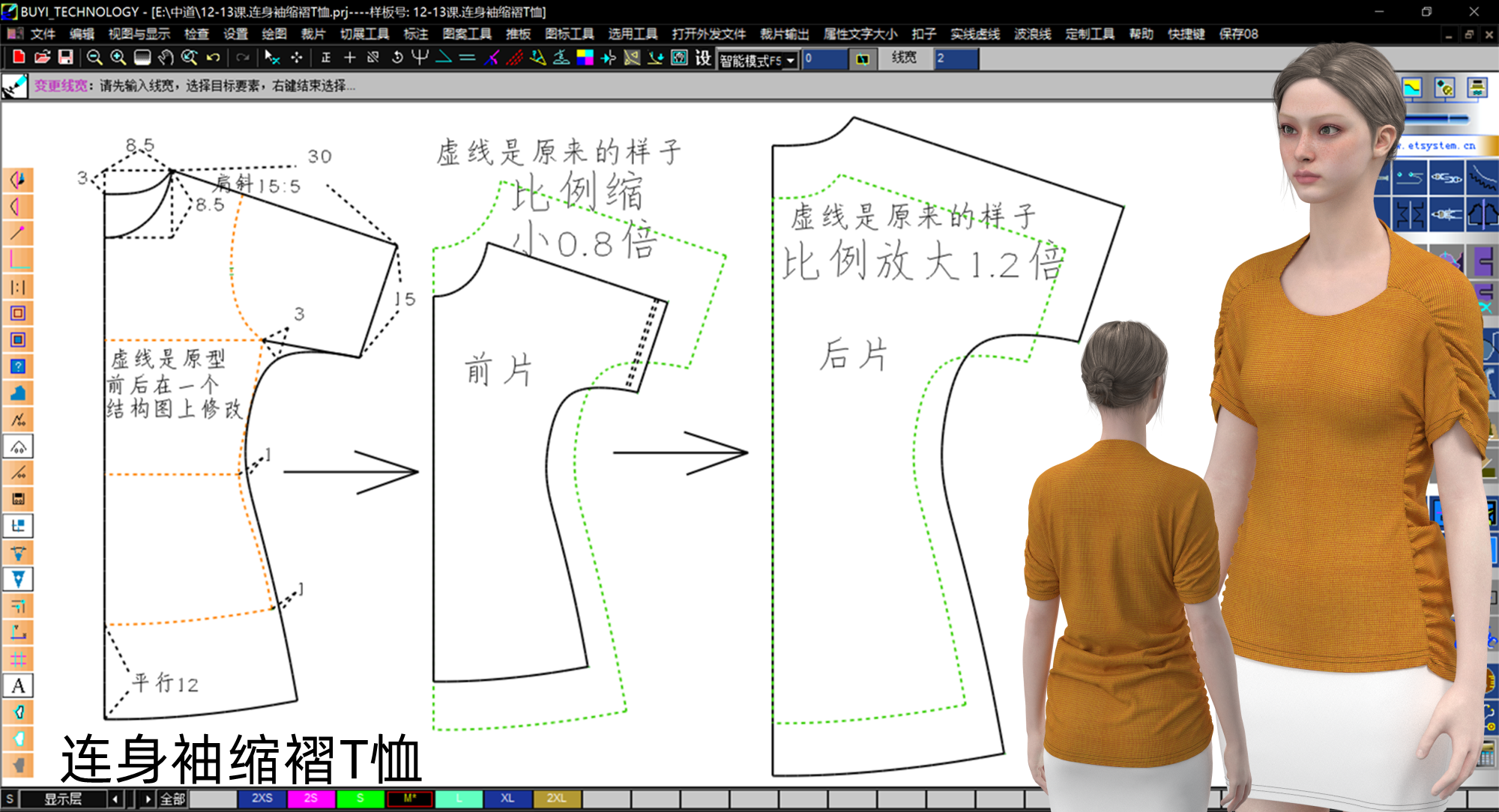
Task: Click the right arrow beside 全部
Action: (148, 799)
